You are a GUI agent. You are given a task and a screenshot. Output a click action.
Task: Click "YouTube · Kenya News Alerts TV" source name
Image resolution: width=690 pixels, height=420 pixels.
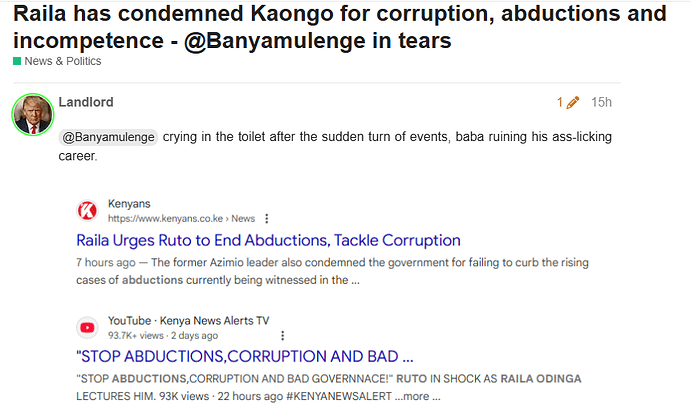188,320
